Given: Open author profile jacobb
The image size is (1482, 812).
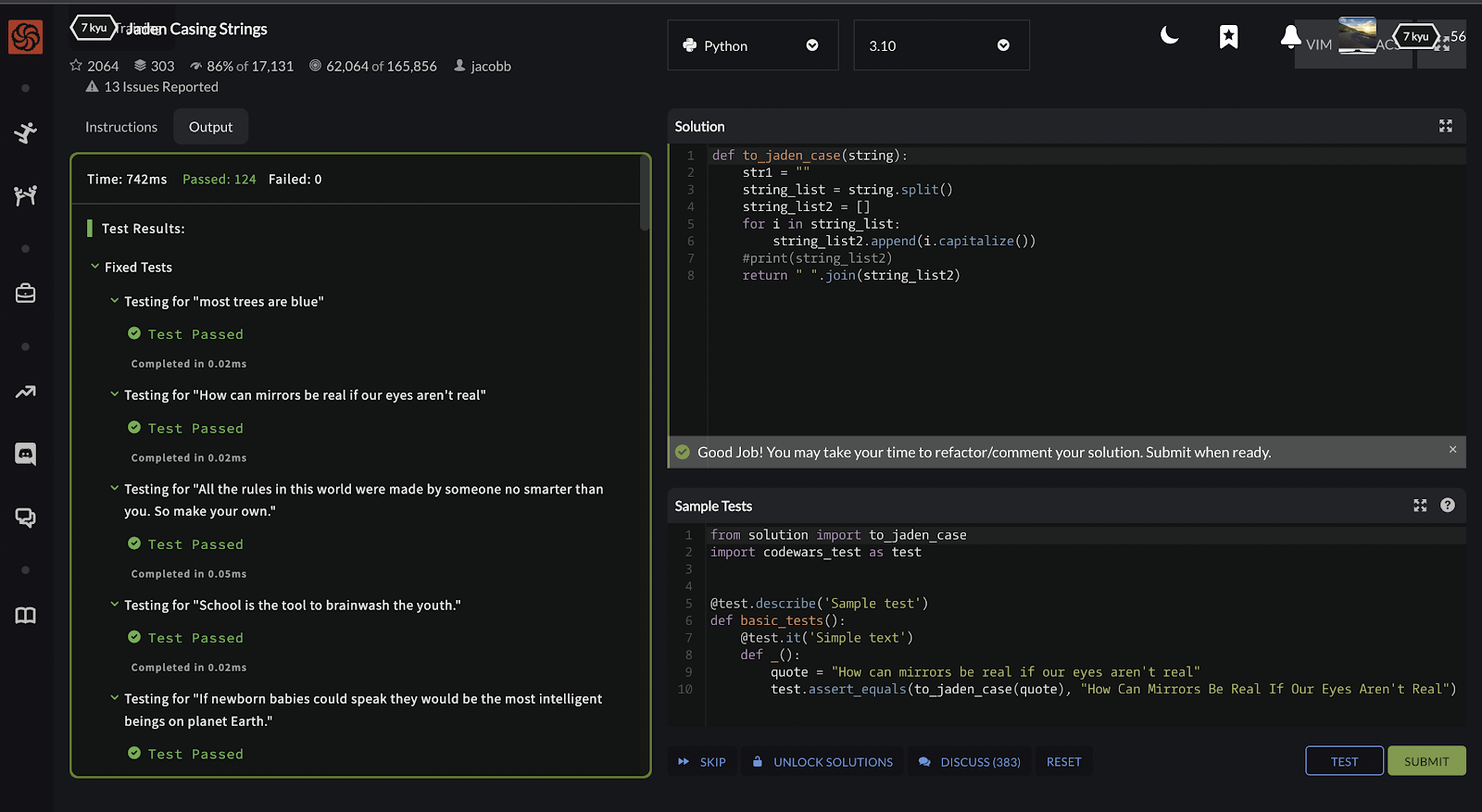Looking at the screenshot, I should coord(483,67).
